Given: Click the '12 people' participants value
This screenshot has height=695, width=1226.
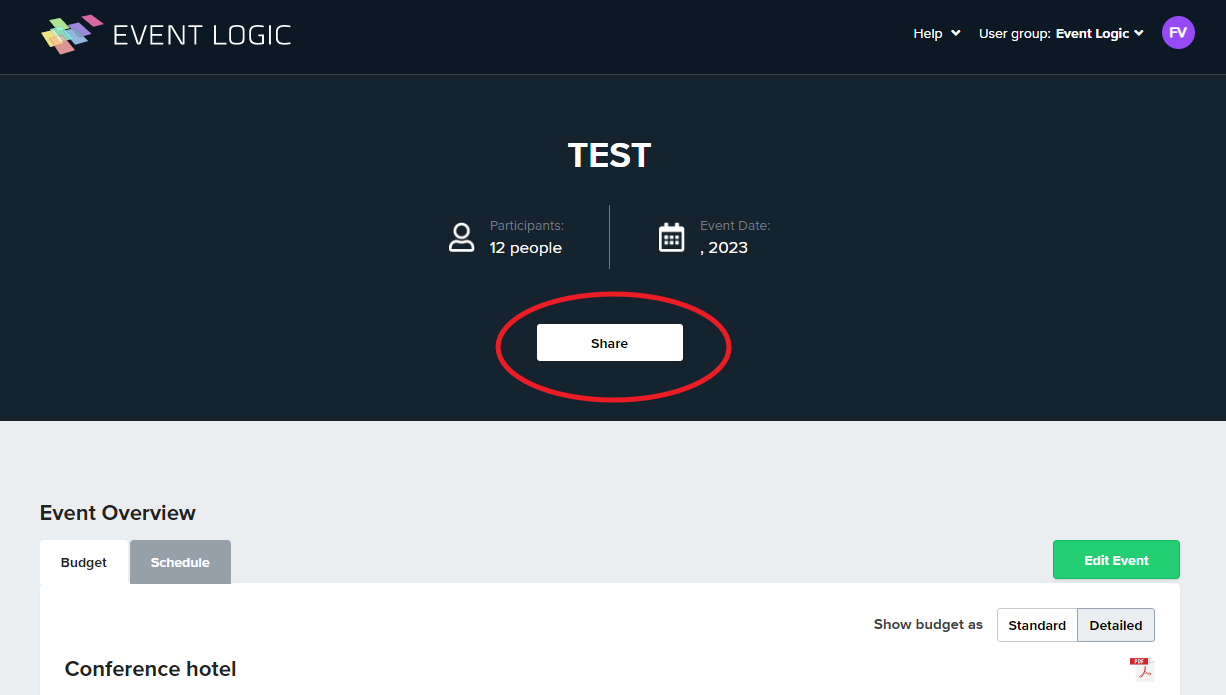Looking at the screenshot, I should pos(526,248).
